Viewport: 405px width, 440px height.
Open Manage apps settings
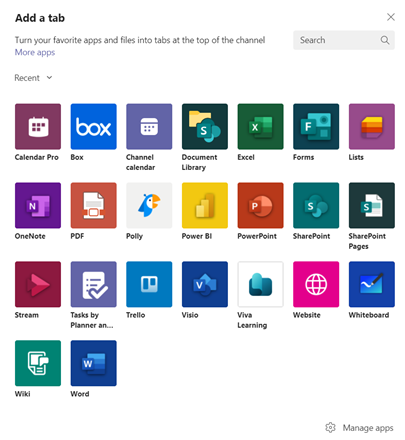click(x=359, y=428)
